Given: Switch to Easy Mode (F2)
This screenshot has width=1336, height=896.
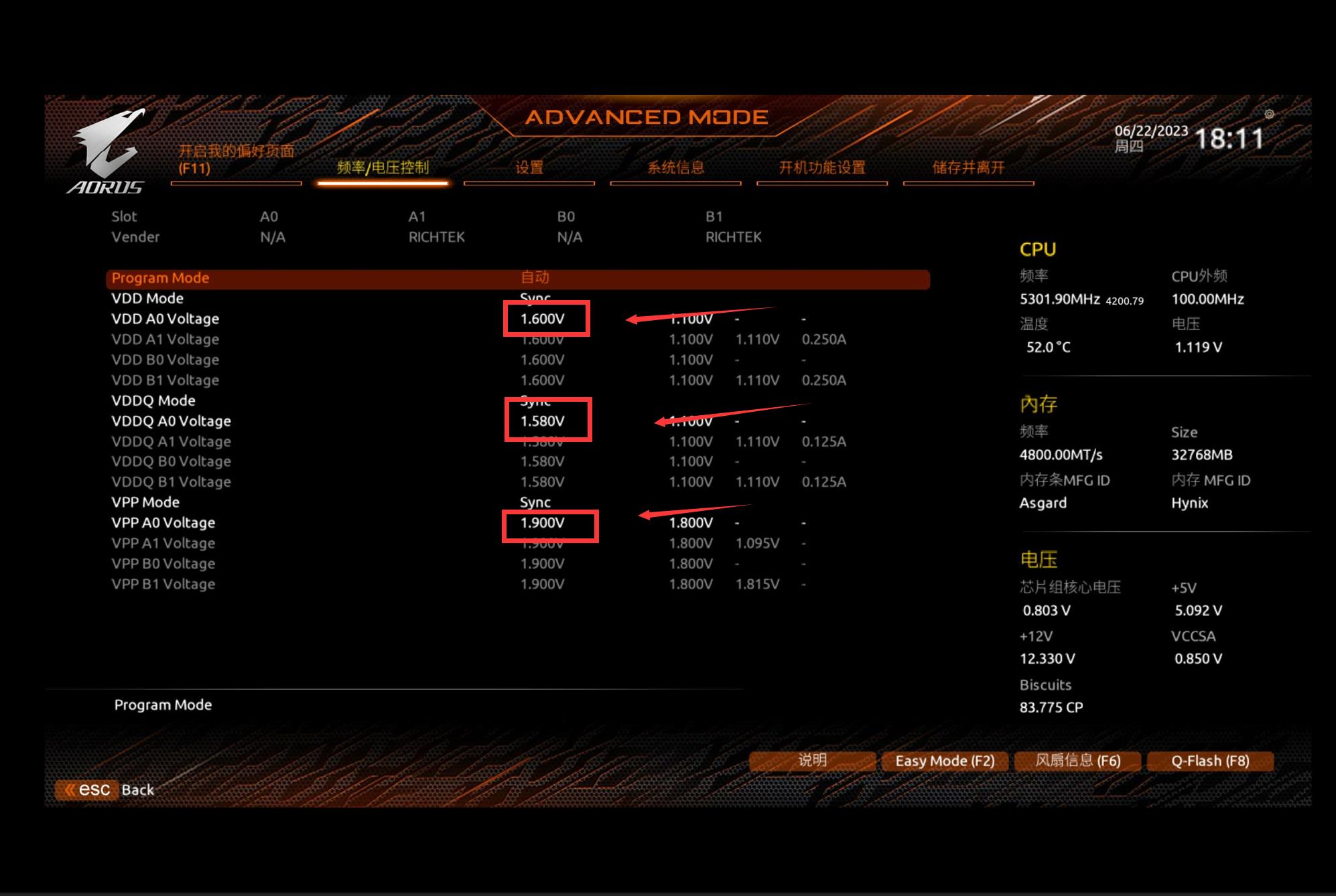Looking at the screenshot, I should pyautogui.click(x=944, y=761).
